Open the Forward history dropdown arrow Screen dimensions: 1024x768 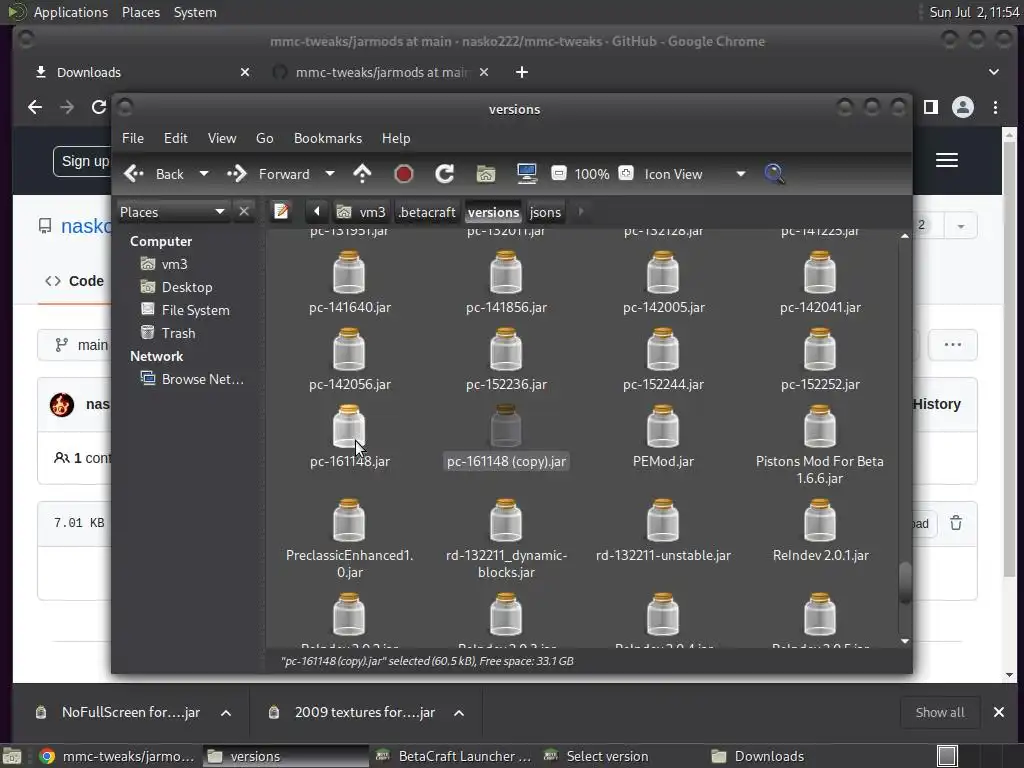[x=330, y=174]
